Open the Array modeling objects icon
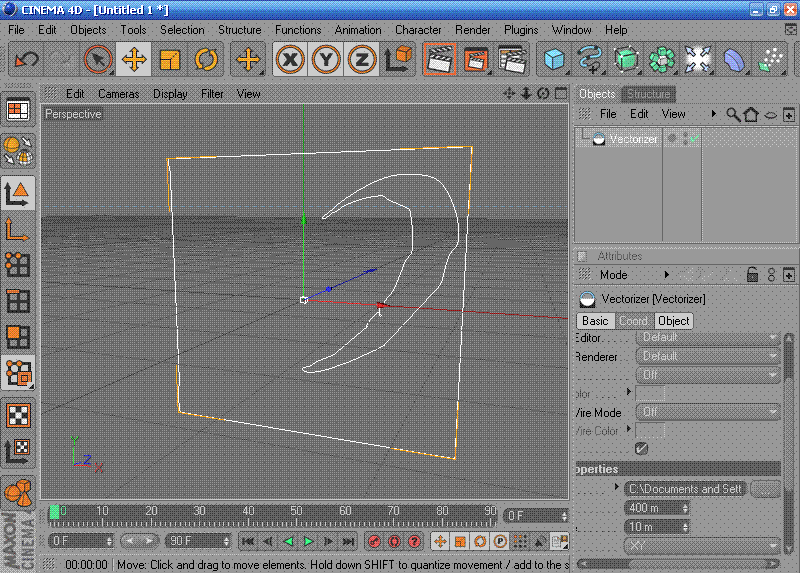800x573 pixels. click(661, 60)
